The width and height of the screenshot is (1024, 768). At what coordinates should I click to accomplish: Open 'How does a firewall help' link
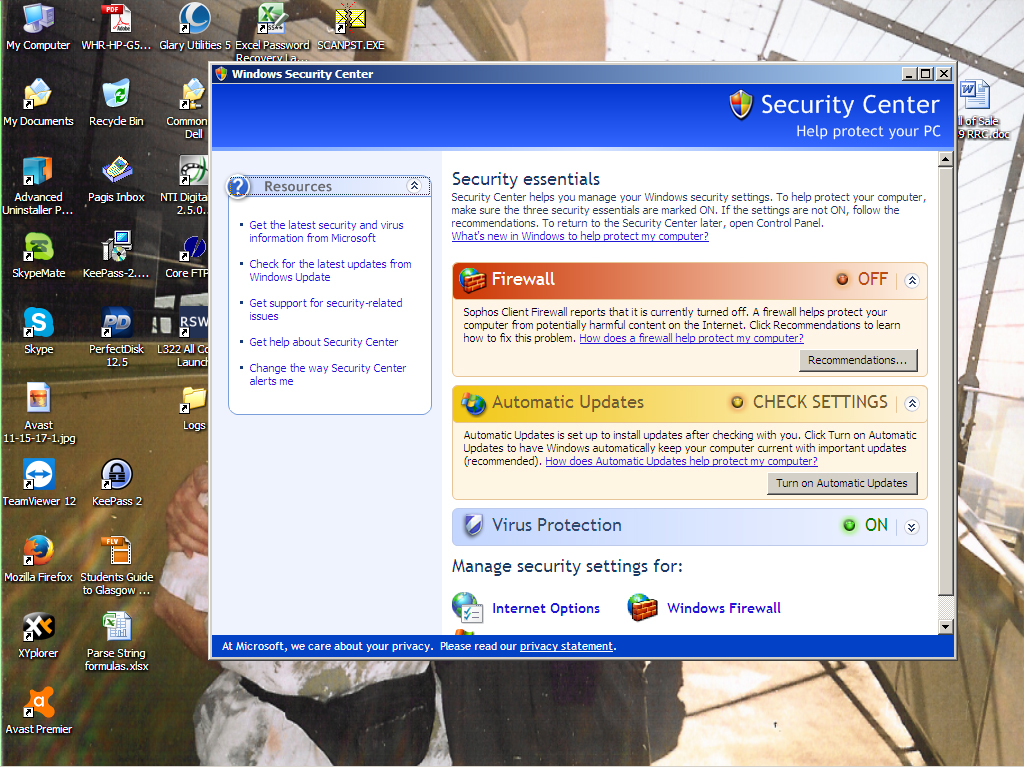[692, 338]
